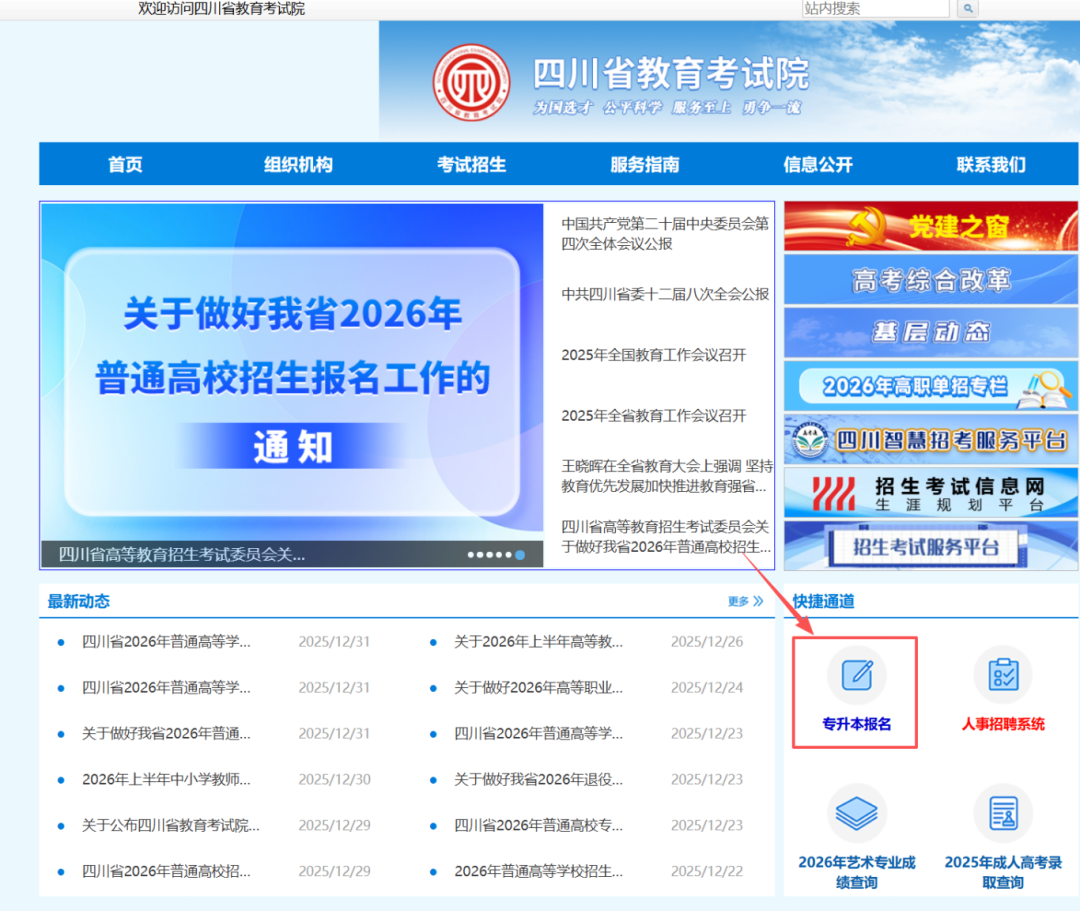Image resolution: width=1080 pixels, height=911 pixels.
Task: Open the 服务指南 navigation menu
Action: [644, 165]
